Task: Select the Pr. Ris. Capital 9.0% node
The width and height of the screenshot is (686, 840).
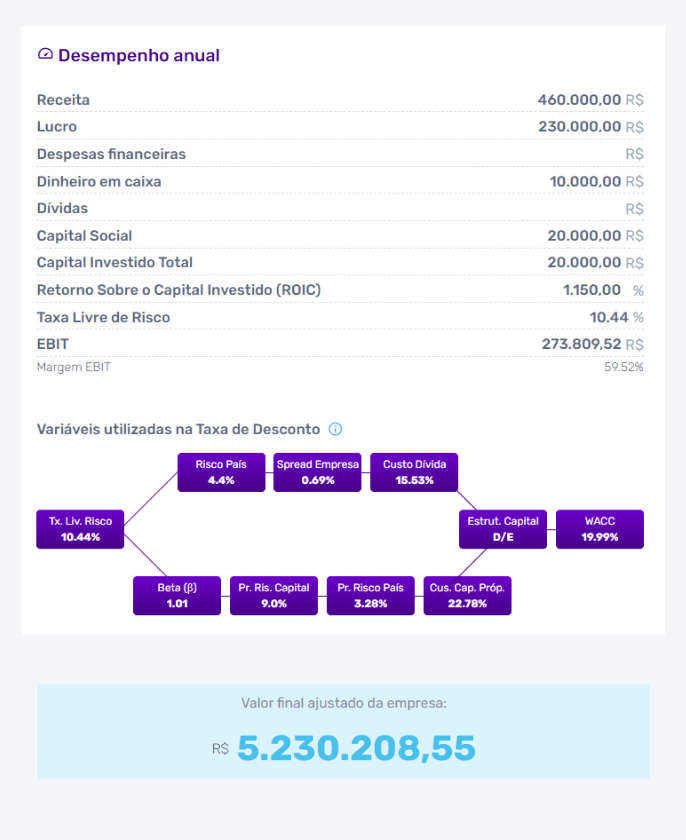Action: 274,595
